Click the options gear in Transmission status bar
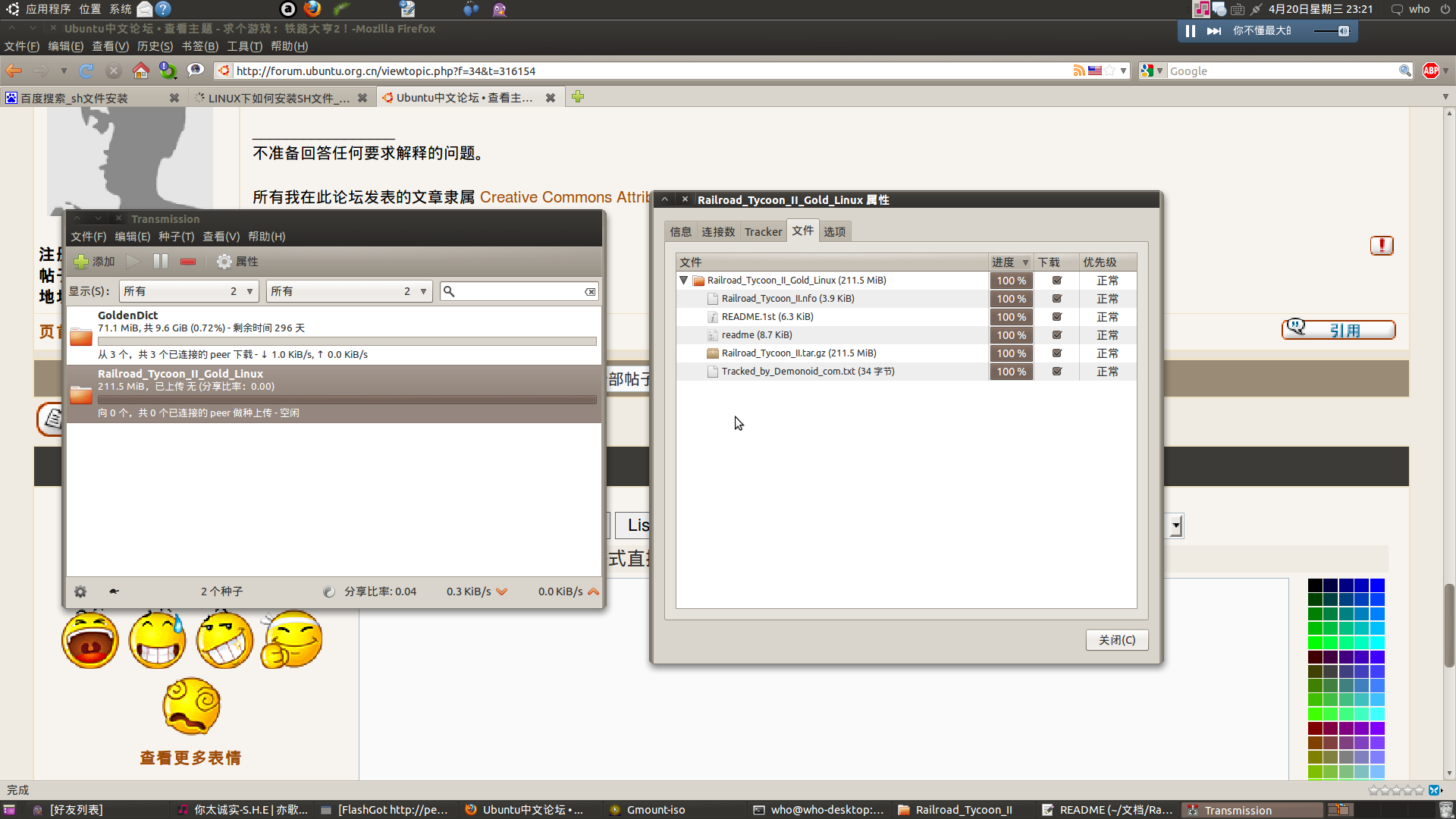The image size is (1456, 819). click(x=80, y=591)
